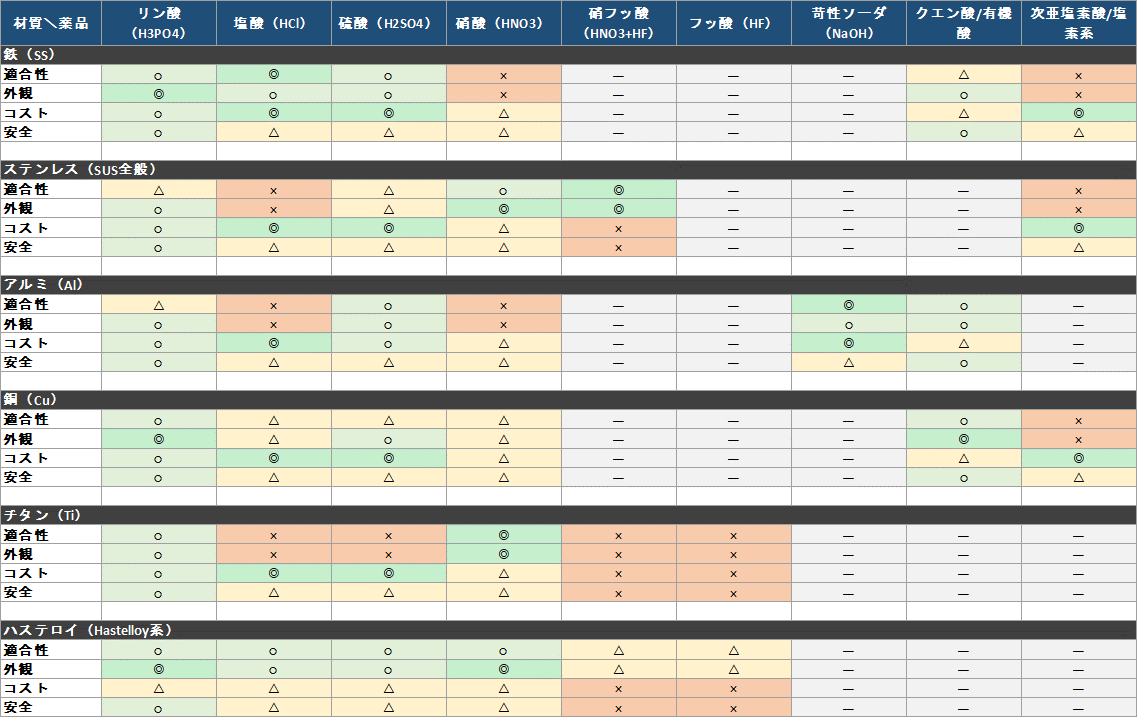Click the ステンレス (SUS全般) section heading
This screenshot has width=1138, height=718.
point(80,169)
